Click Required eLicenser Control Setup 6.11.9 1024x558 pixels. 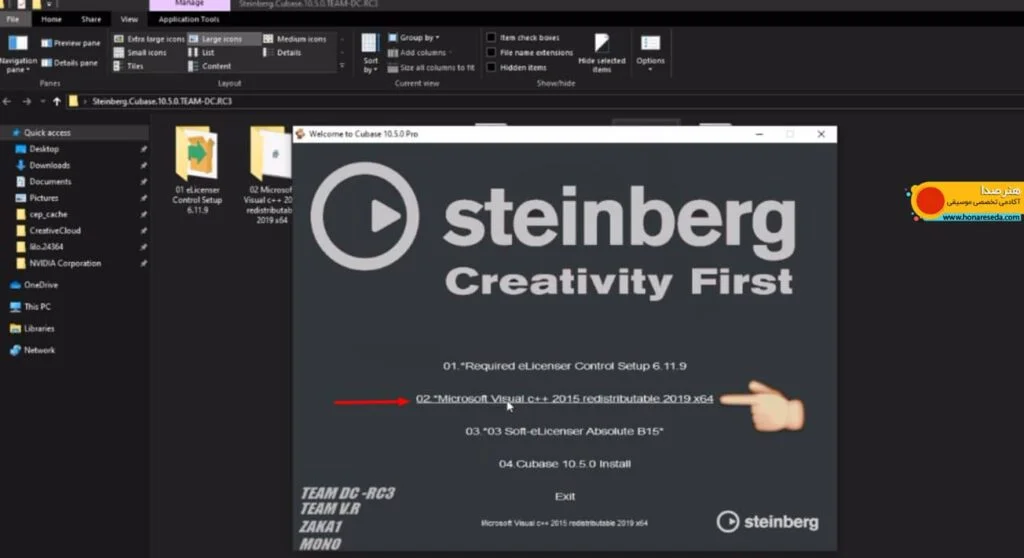(x=564, y=366)
